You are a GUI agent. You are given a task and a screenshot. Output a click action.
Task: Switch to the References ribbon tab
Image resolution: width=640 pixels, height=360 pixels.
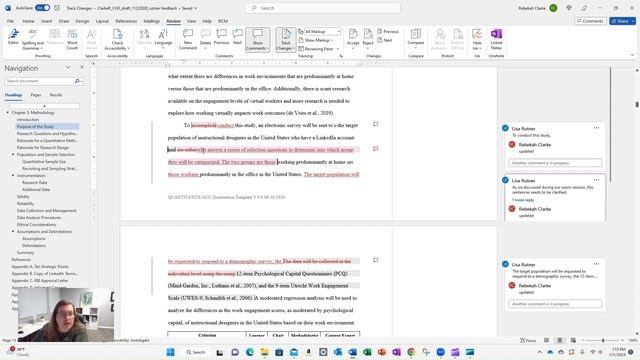126,21
